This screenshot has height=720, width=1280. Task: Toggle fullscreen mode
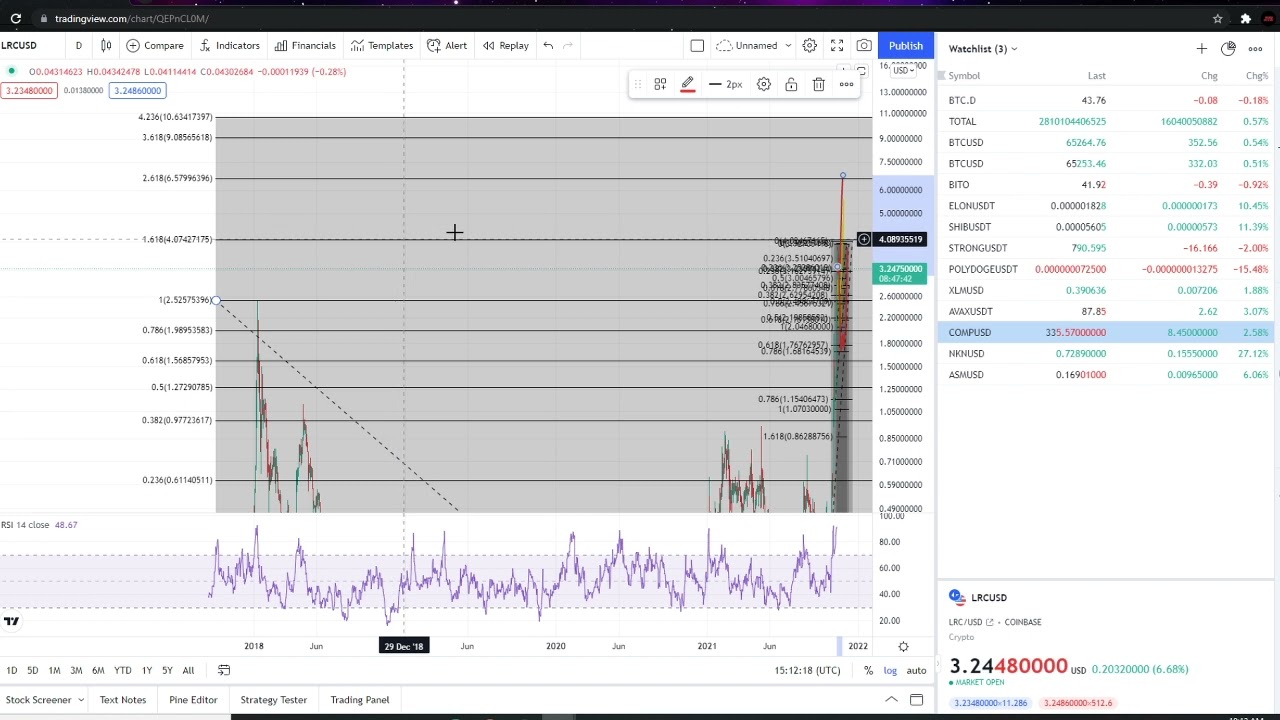pyautogui.click(x=837, y=45)
